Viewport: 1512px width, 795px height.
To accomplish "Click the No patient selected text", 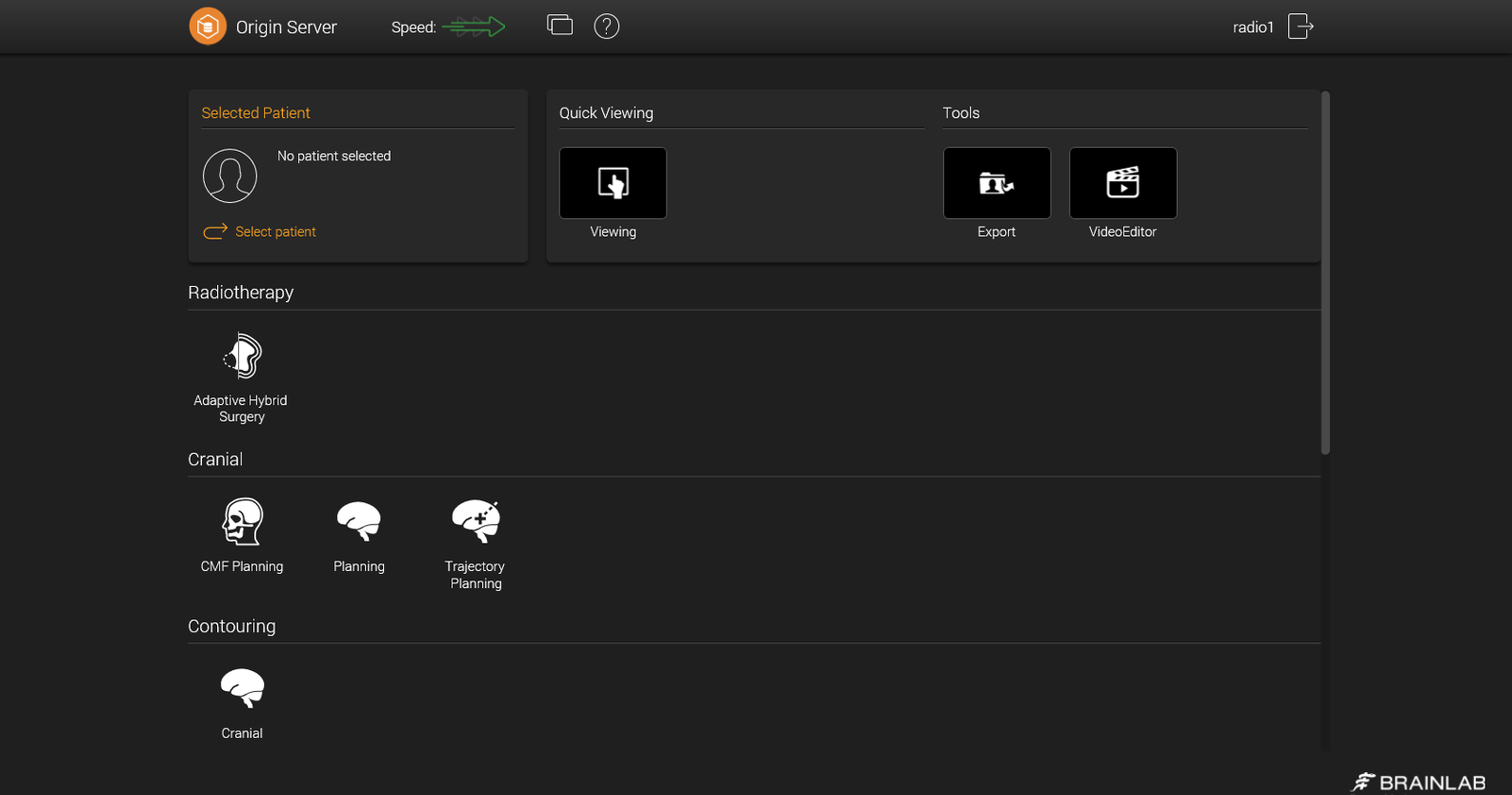I will click(x=334, y=156).
